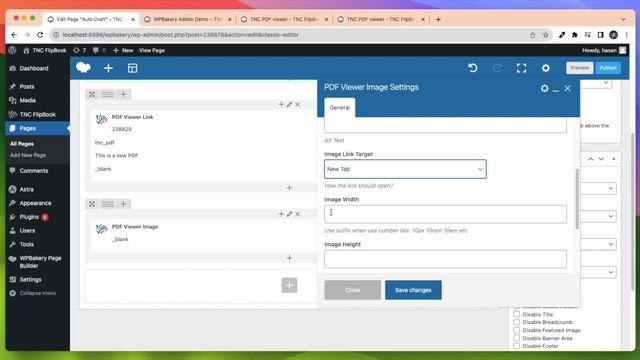Open new browser tab with plus
The width and height of the screenshot is (640, 360).
coord(438,19)
